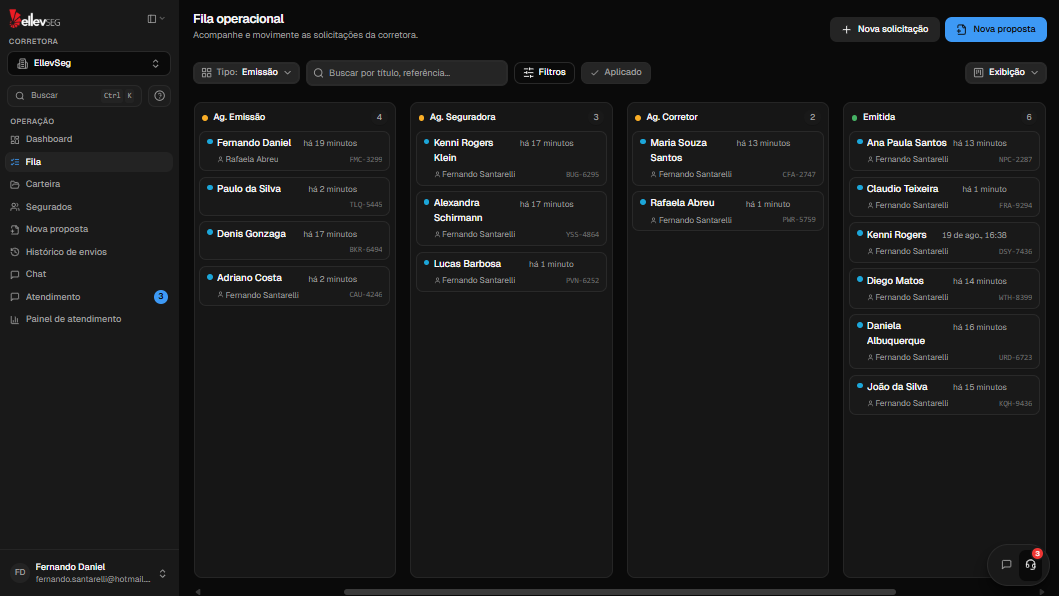Viewport: 1059px width, 596px height.
Task: Expand the chevron next to sidebar toggle
Action: click(x=162, y=19)
